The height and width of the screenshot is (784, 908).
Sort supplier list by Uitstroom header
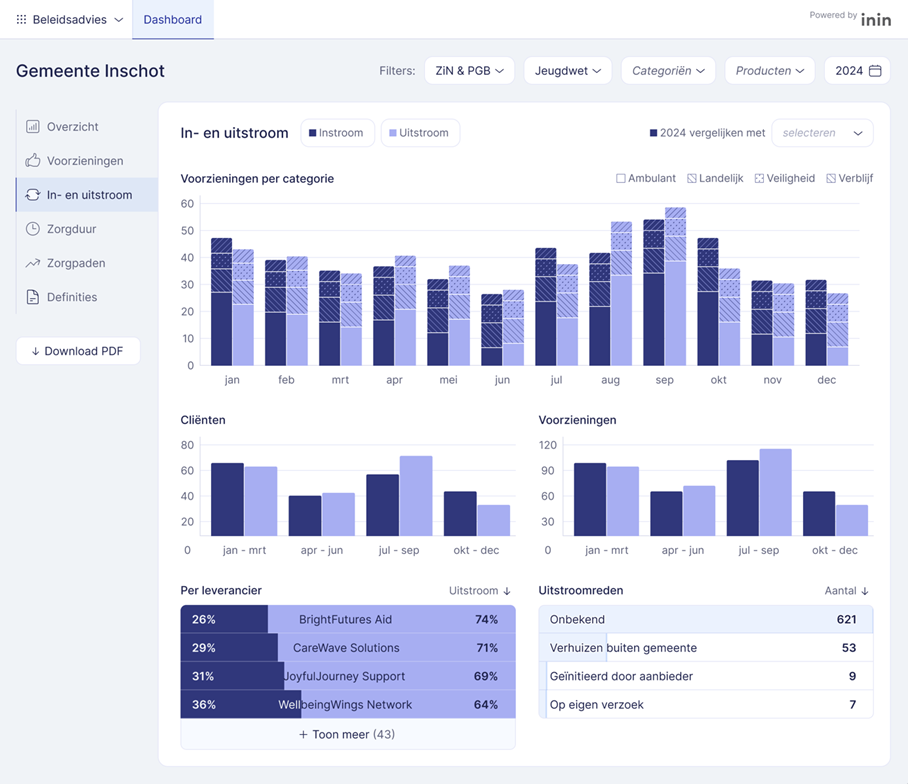coord(480,591)
